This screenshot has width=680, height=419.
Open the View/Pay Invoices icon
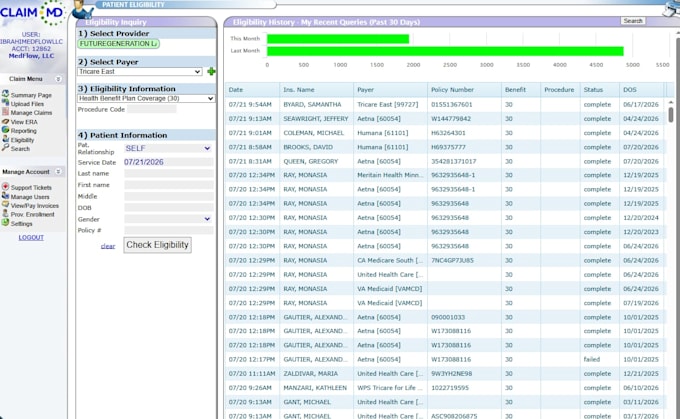coord(5,204)
